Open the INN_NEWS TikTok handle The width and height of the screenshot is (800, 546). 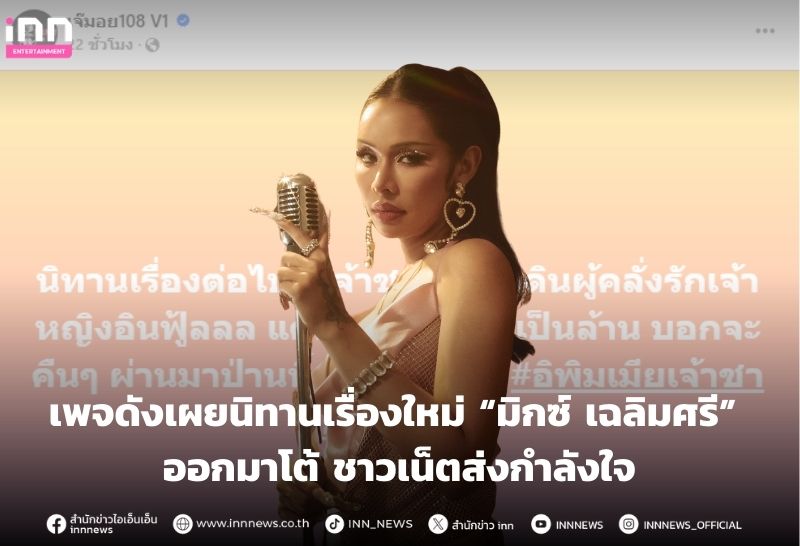[x=380, y=524]
